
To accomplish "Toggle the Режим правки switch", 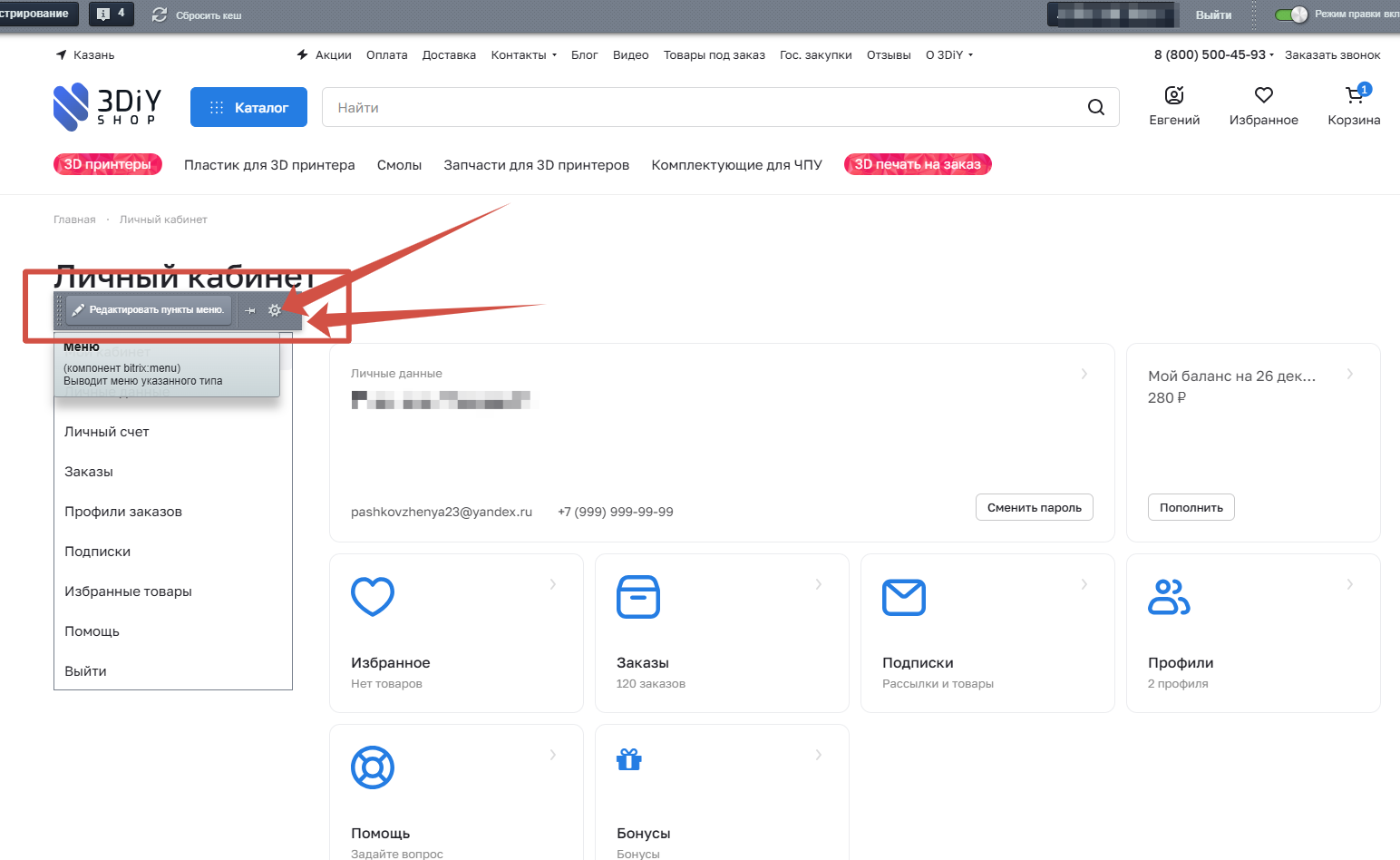I will tap(1291, 15).
